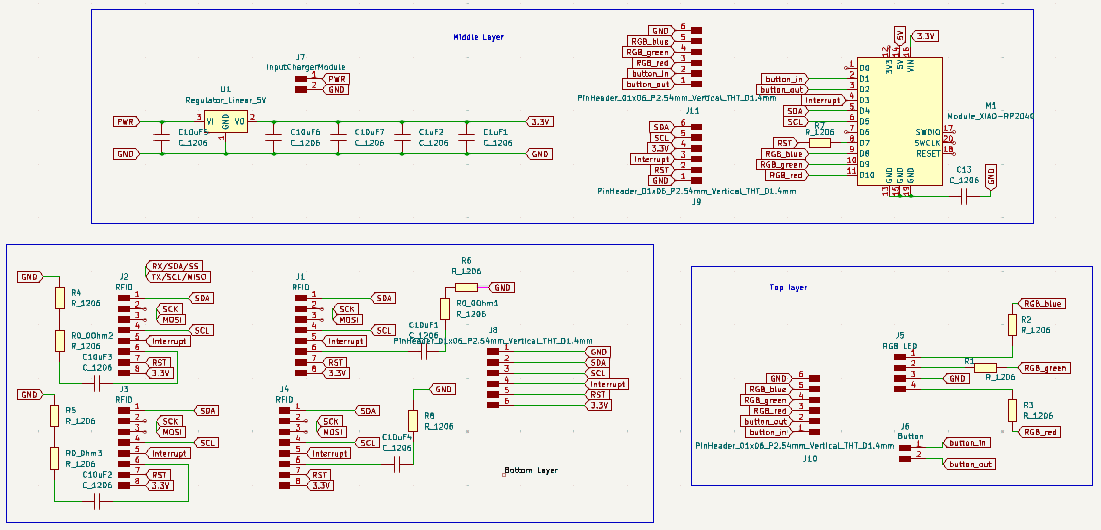The image size is (1101, 530).
Task: Click the RGB_red label below R3
Action: 1038,432
